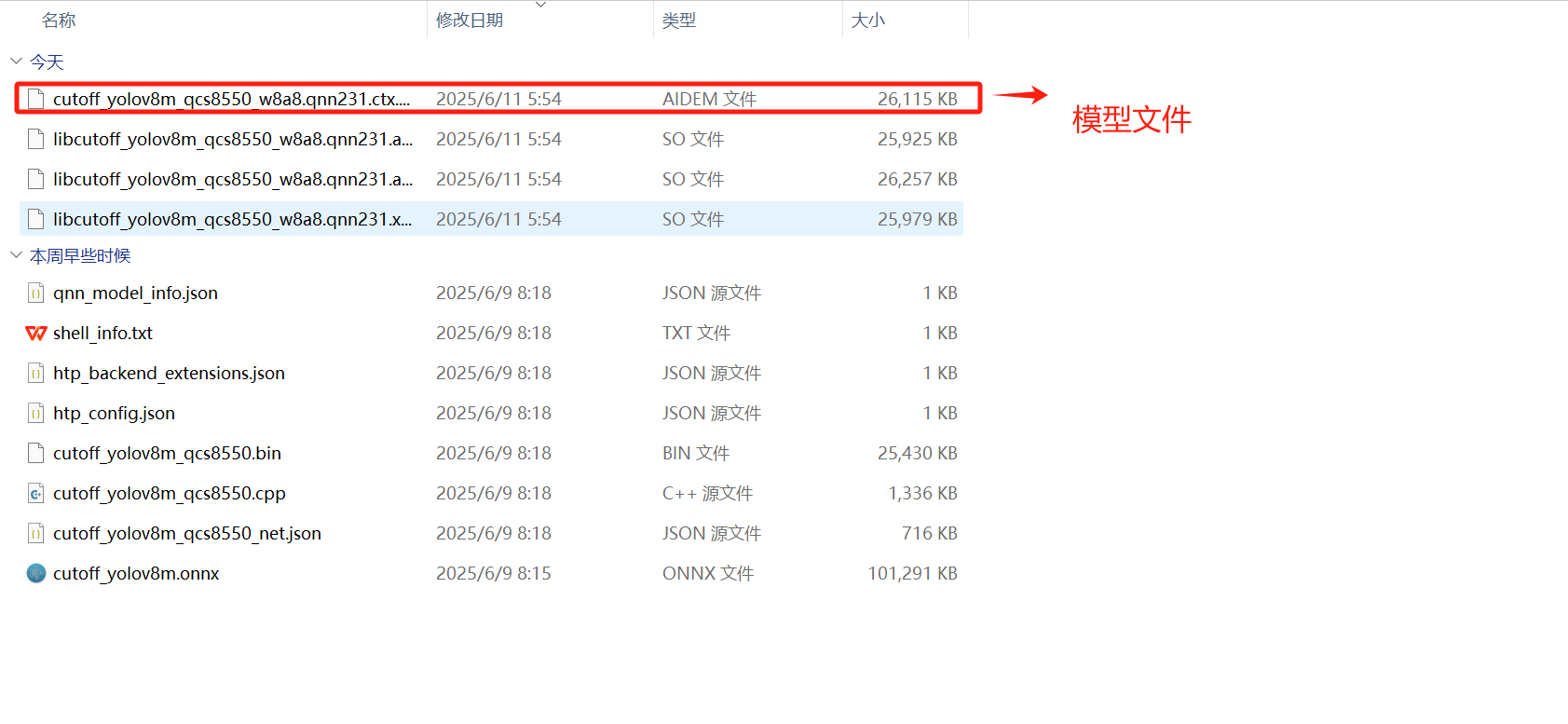Click the 25,979 KB size cell
1568x724 pixels.
[918, 219]
